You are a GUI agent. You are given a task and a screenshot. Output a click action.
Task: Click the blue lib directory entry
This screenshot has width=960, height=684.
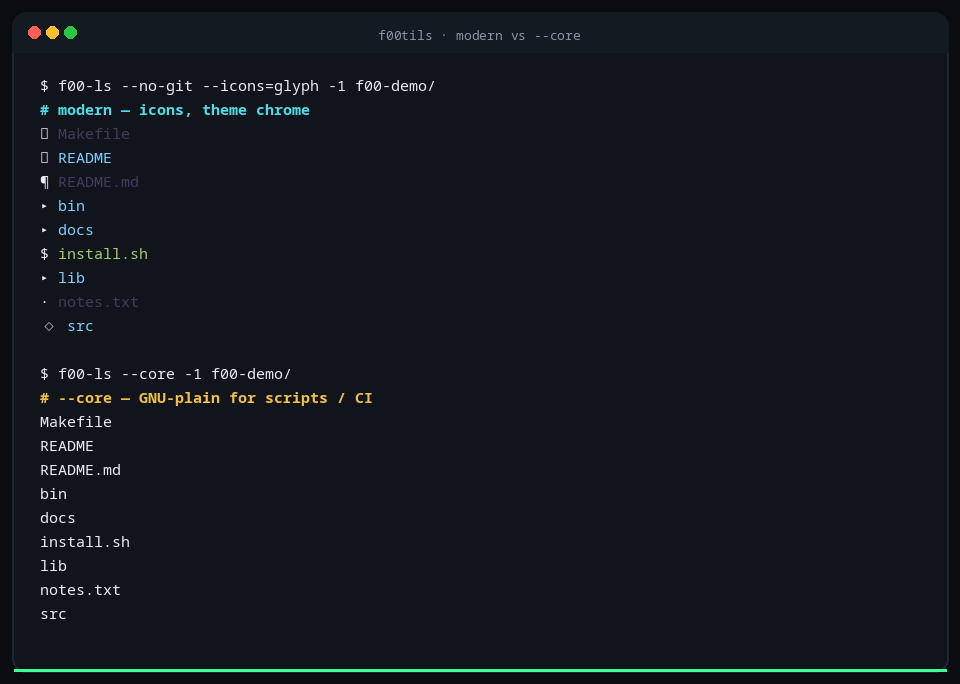(x=71, y=278)
